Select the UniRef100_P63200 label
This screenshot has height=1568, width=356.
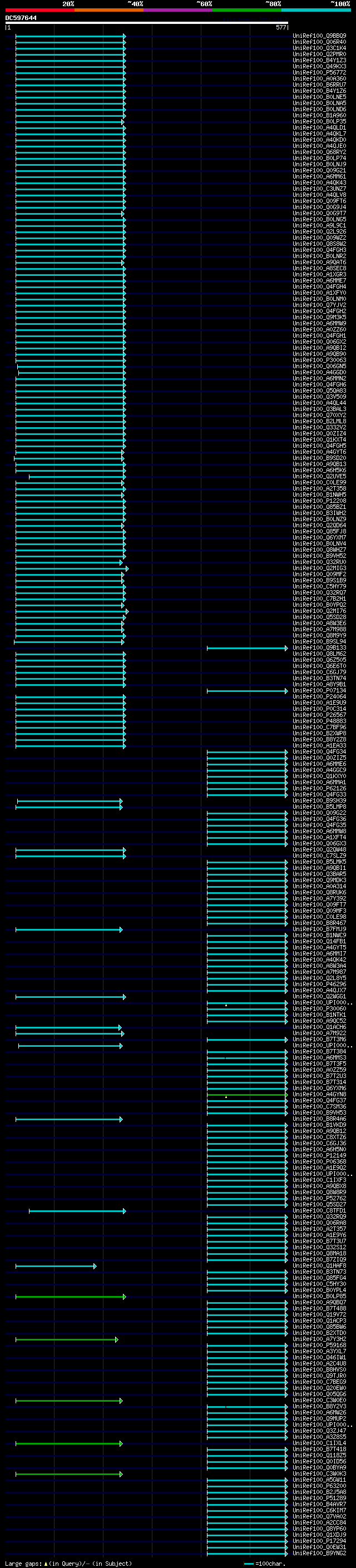tap(319, 1486)
